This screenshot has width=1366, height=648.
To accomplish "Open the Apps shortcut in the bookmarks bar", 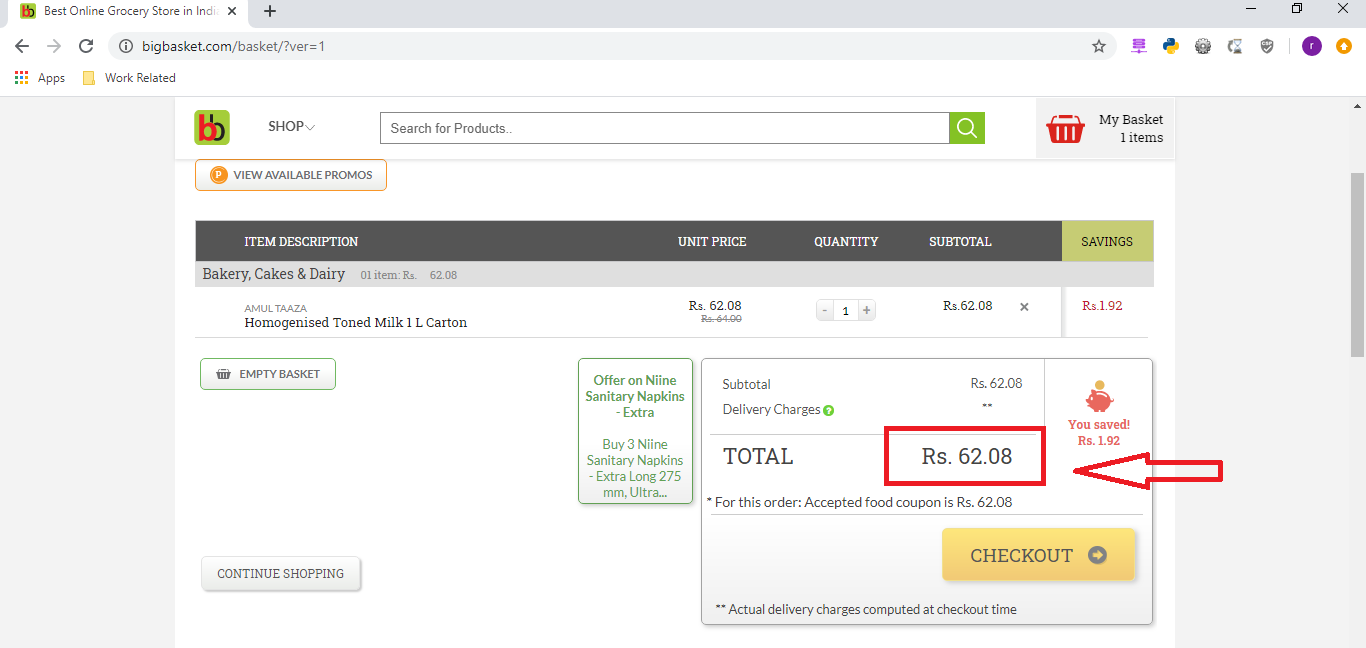I will [40, 78].
